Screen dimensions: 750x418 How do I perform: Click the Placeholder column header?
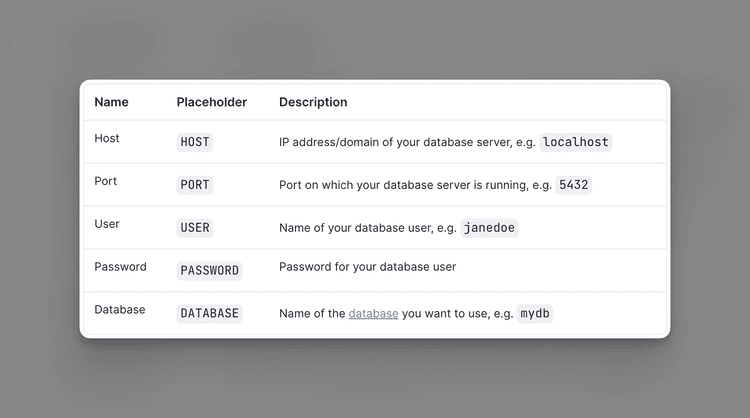point(212,102)
